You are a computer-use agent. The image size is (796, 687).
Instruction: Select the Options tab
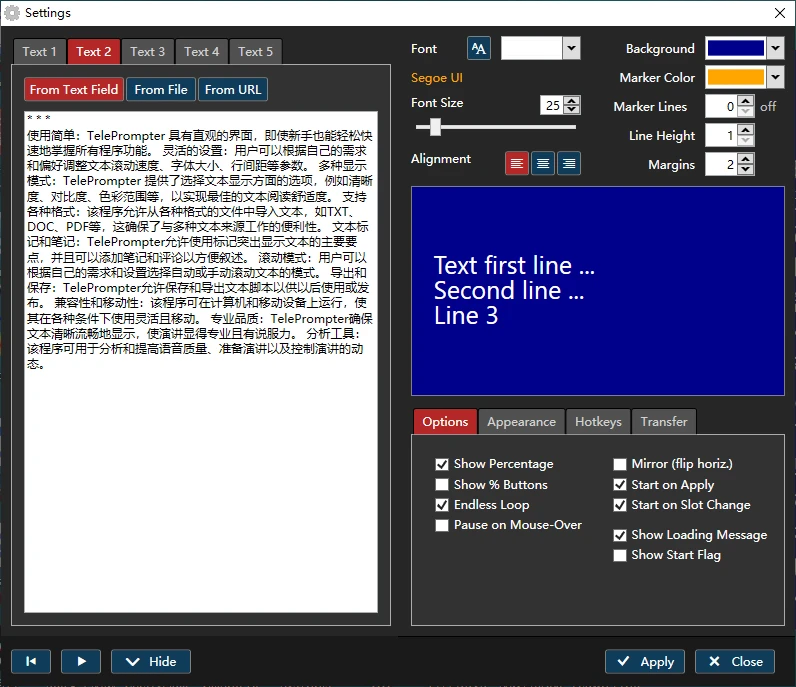445,422
